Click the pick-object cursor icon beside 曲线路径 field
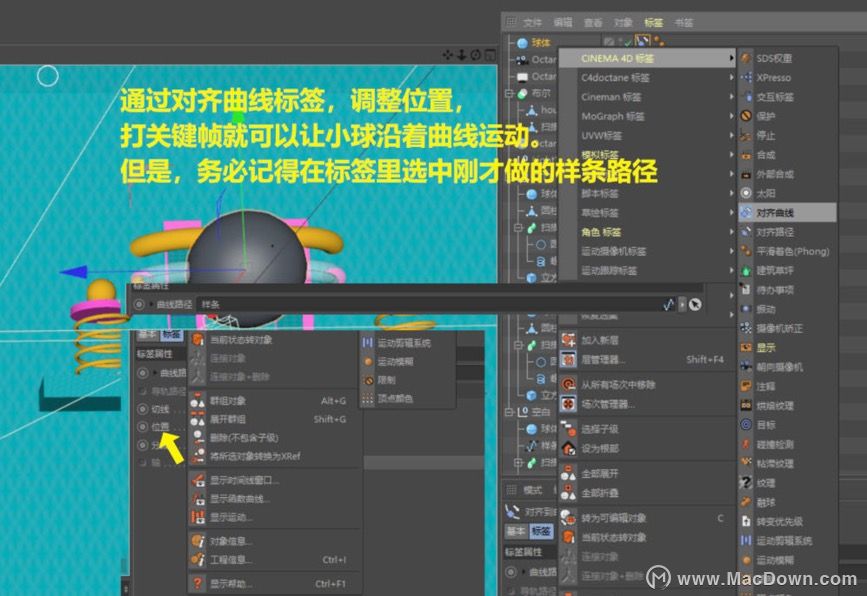Viewport: 867px width, 596px height. 695,305
